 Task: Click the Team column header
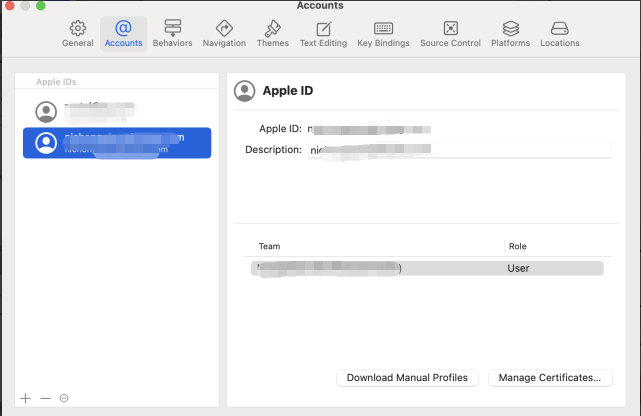click(x=269, y=246)
